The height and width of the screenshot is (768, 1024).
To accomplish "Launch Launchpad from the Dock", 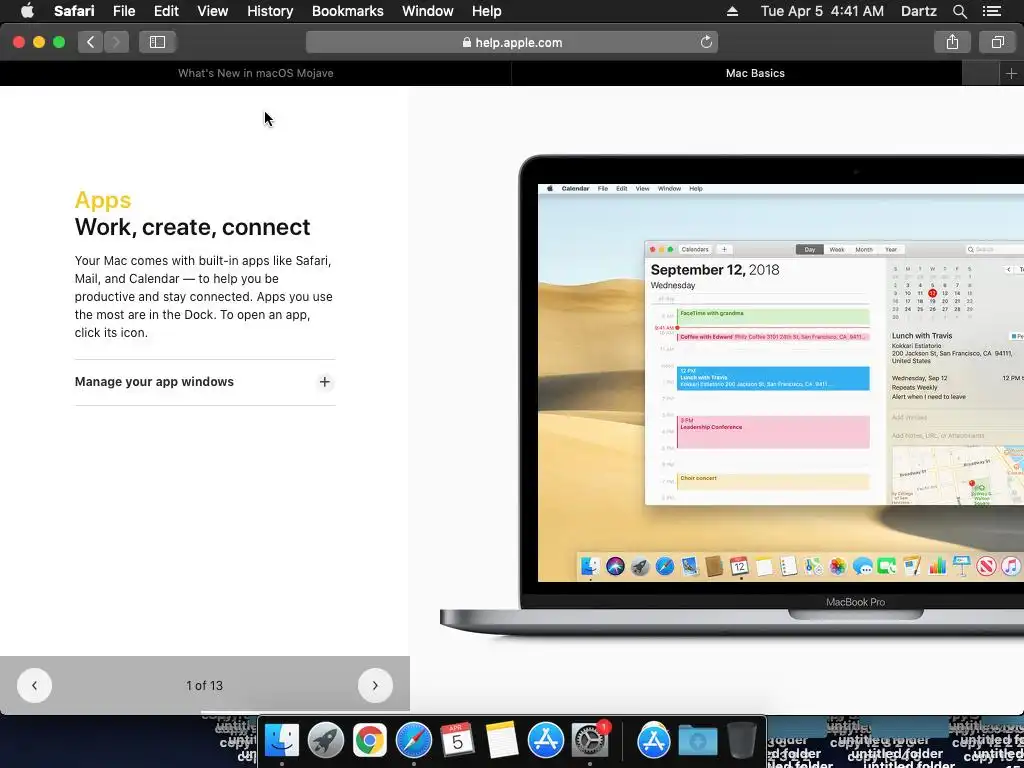I will 325,741.
